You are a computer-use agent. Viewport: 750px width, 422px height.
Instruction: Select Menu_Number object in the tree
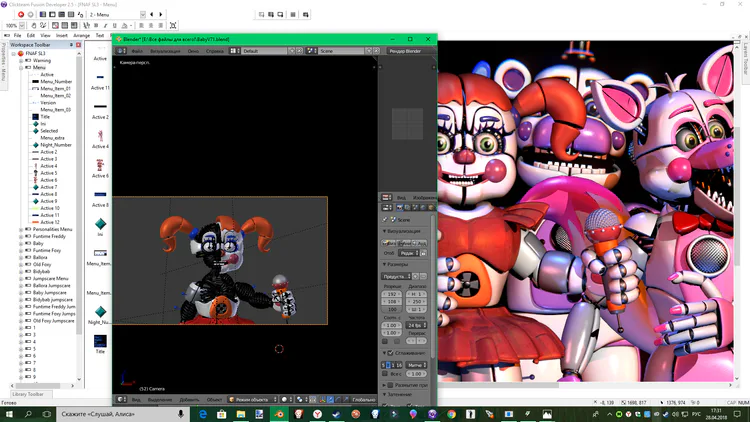click(x=56, y=82)
